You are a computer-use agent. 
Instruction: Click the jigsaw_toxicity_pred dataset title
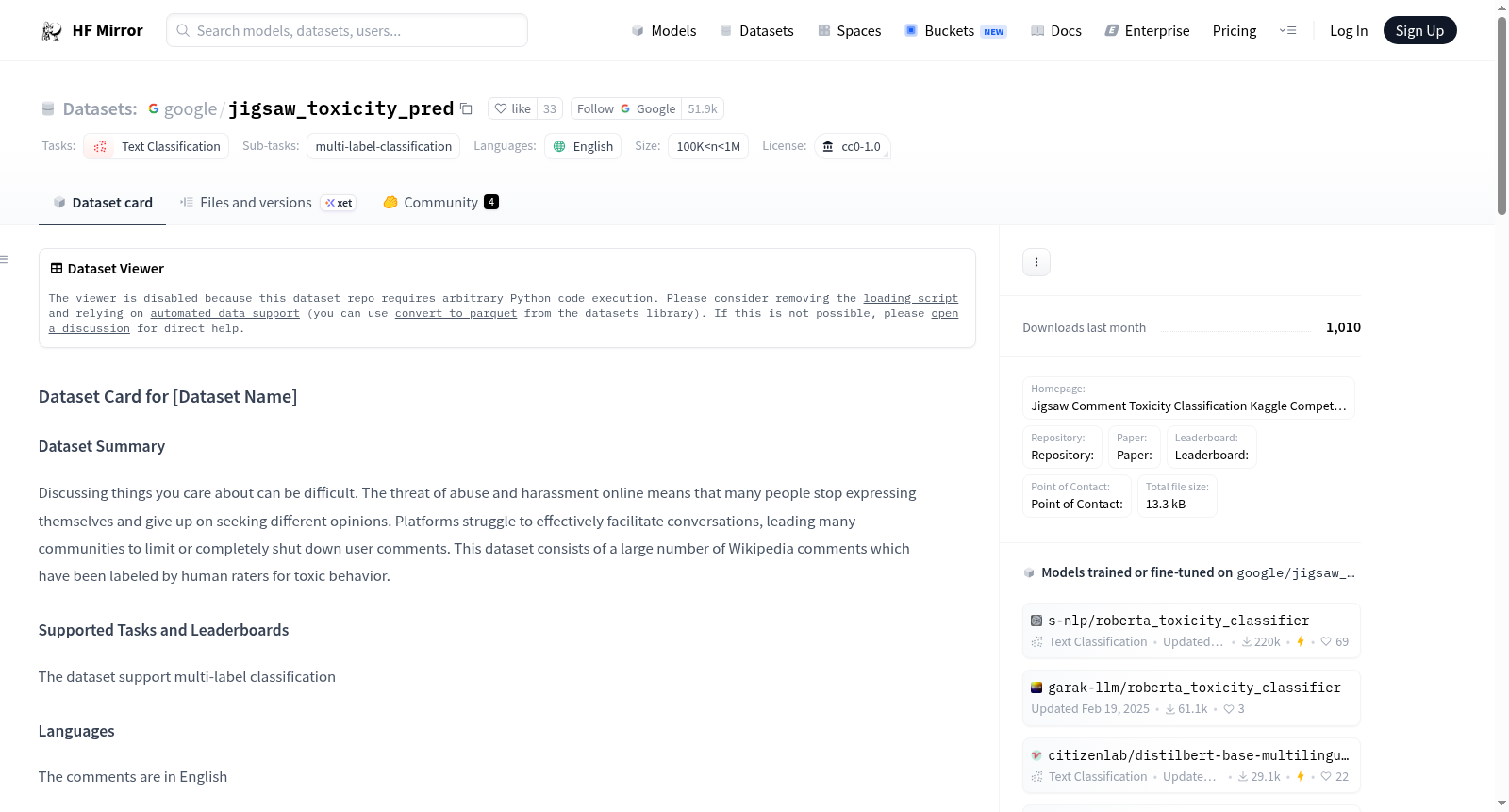click(x=340, y=108)
